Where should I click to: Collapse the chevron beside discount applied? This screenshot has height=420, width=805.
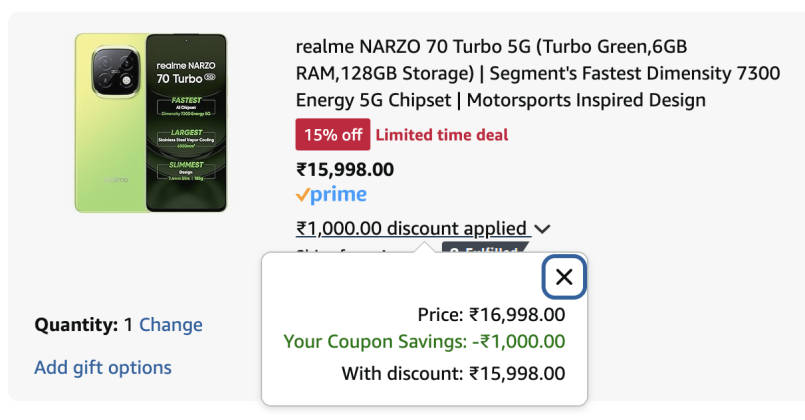[x=543, y=229]
